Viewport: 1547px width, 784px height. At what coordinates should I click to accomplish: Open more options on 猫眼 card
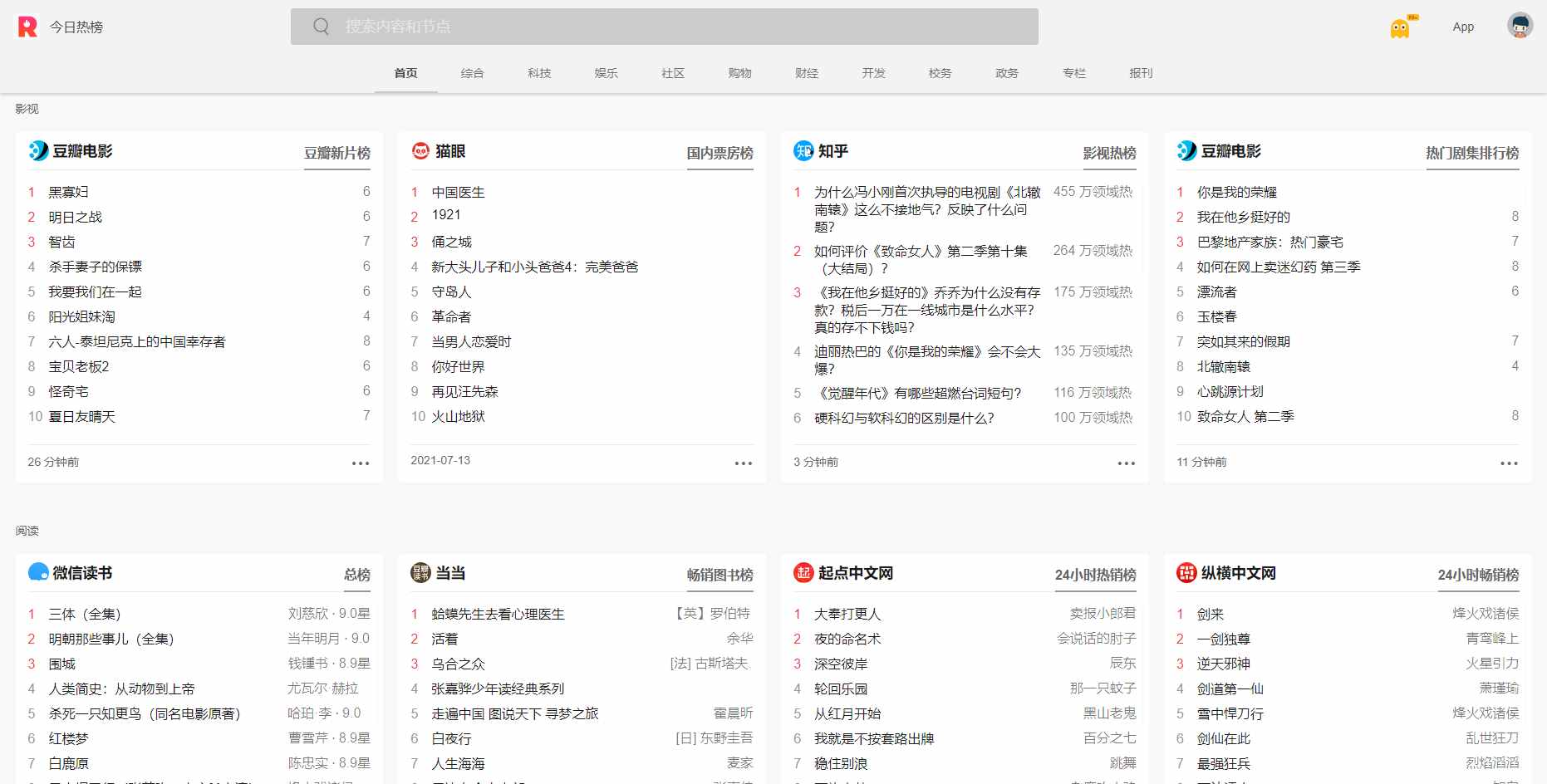click(744, 463)
